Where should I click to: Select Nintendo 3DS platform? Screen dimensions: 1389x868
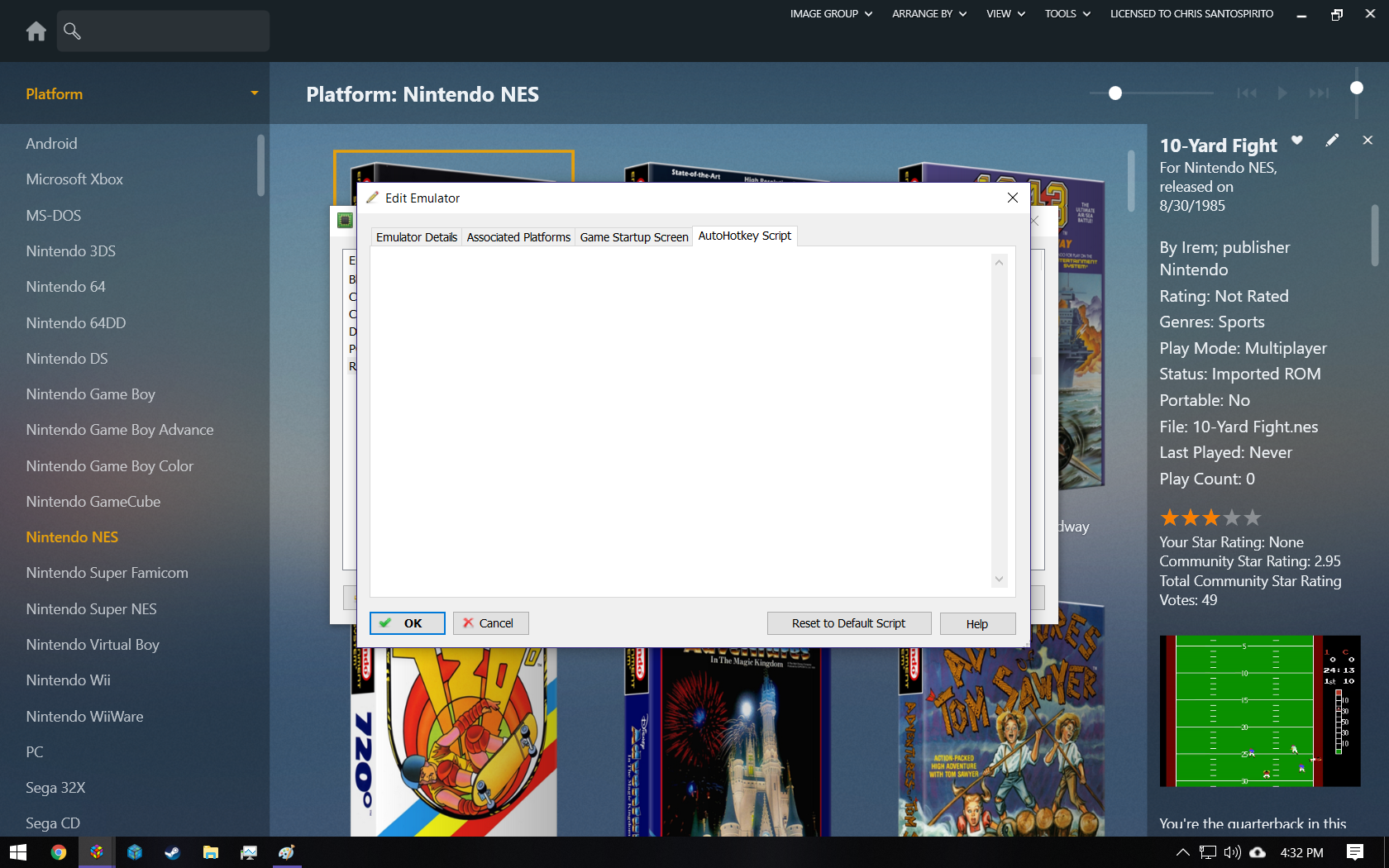pos(70,251)
